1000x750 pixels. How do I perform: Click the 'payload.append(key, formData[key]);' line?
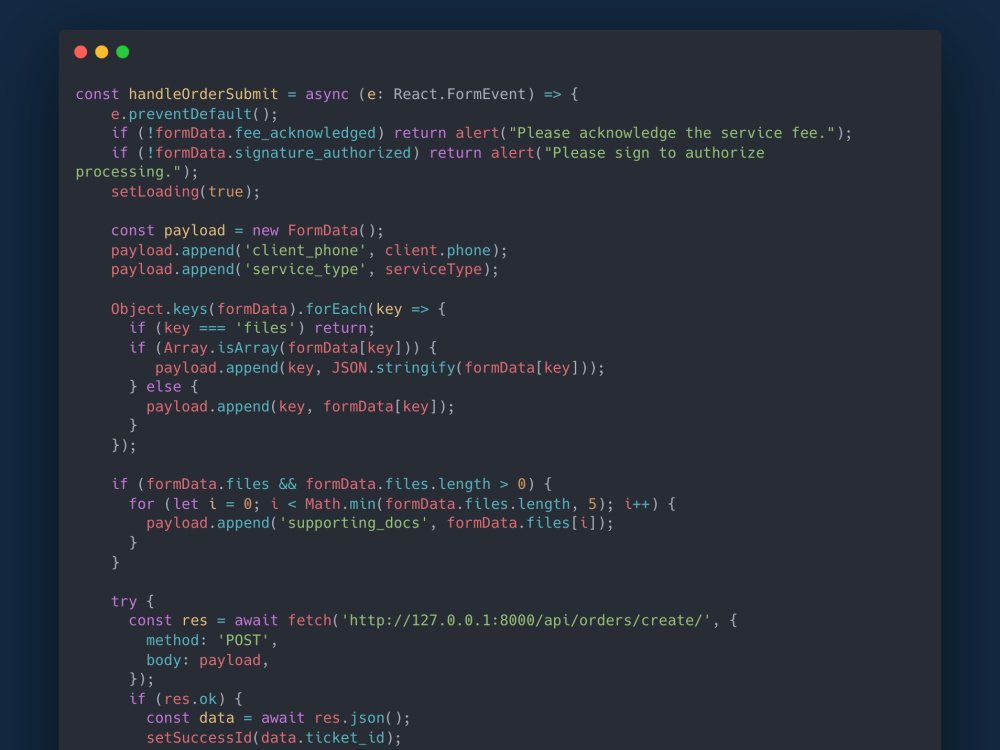[300, 407]
